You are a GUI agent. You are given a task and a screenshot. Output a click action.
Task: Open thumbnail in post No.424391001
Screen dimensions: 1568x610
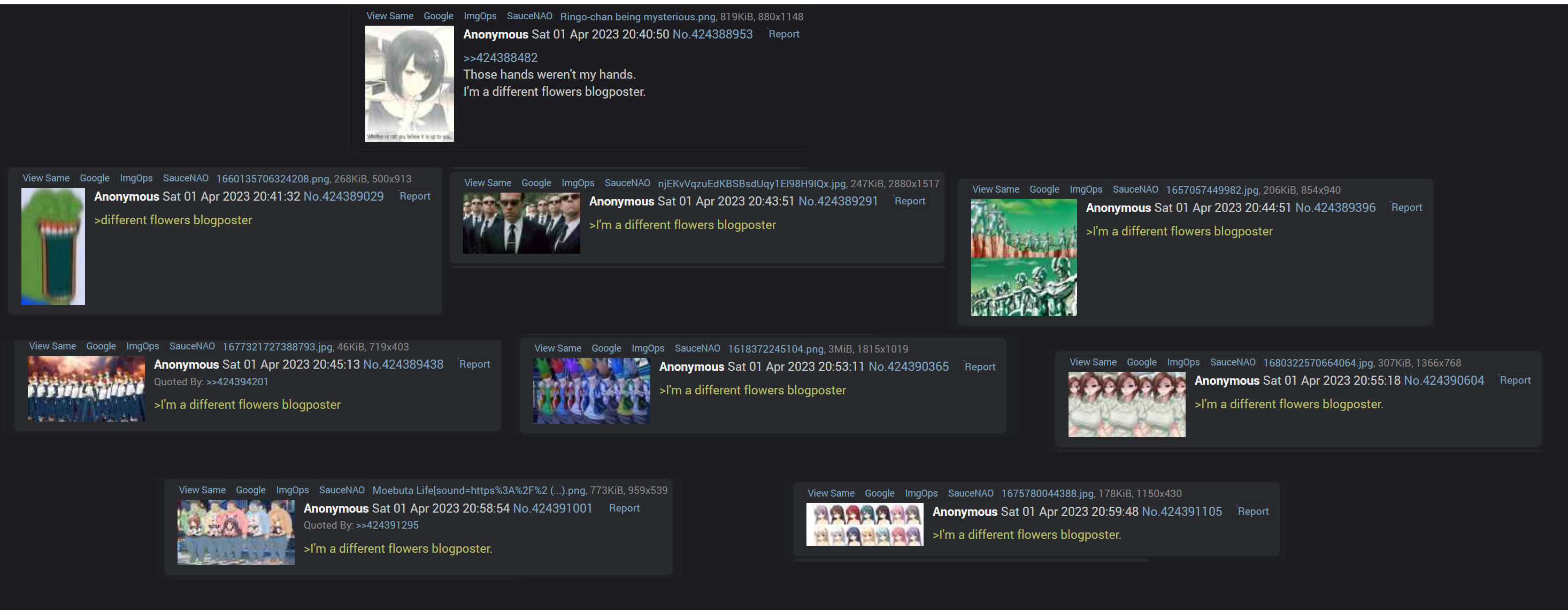tap(235, 532)
